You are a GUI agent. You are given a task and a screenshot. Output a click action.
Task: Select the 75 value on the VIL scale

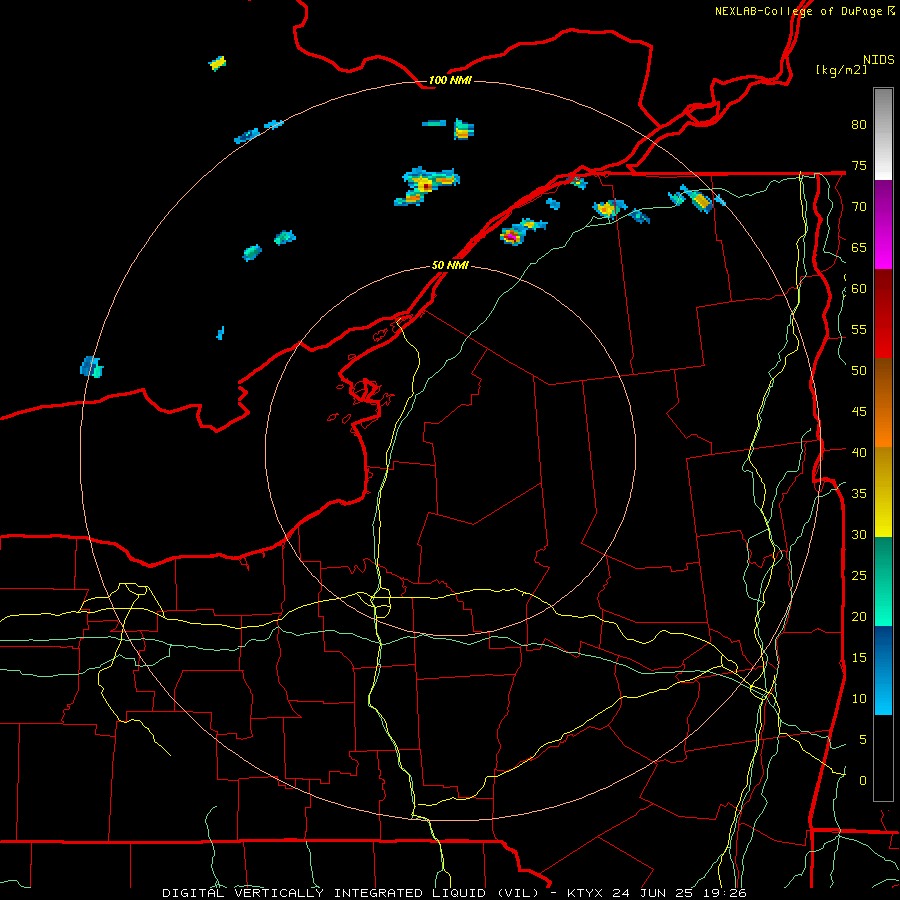point(859,166)
